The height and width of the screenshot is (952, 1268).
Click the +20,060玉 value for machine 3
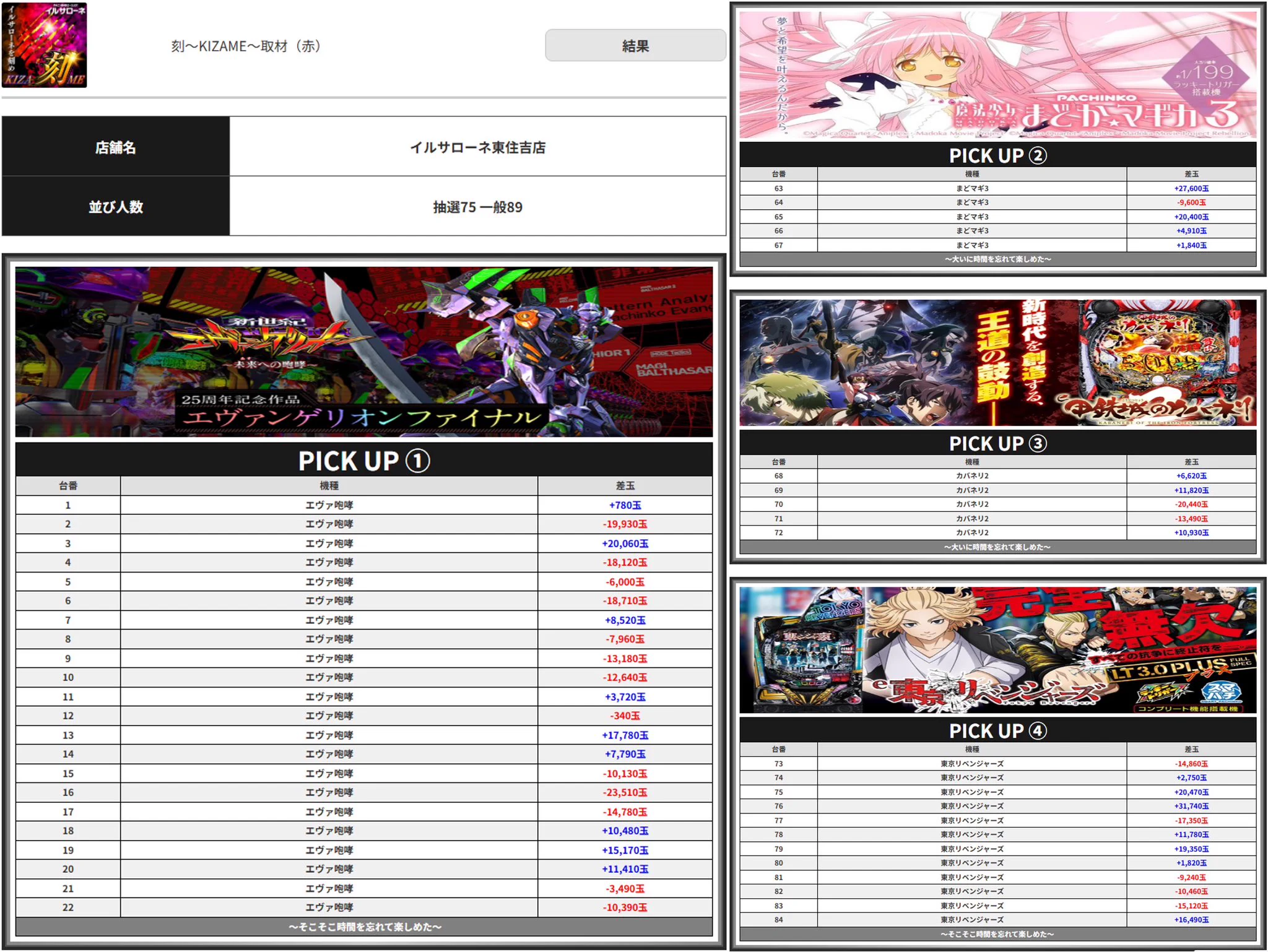tap(625, 543)
